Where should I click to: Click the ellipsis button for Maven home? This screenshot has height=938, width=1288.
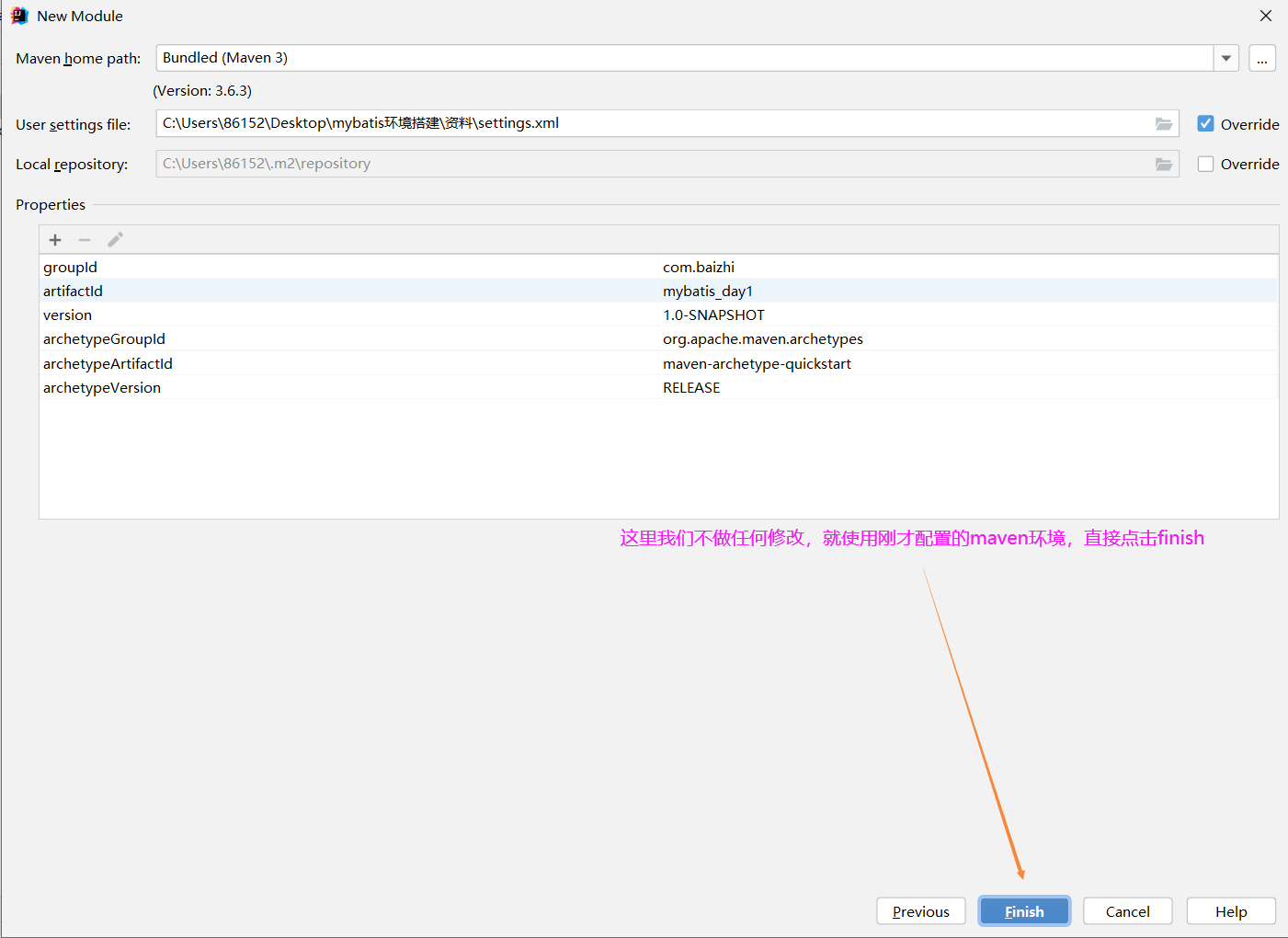(x=1262, y=58)
